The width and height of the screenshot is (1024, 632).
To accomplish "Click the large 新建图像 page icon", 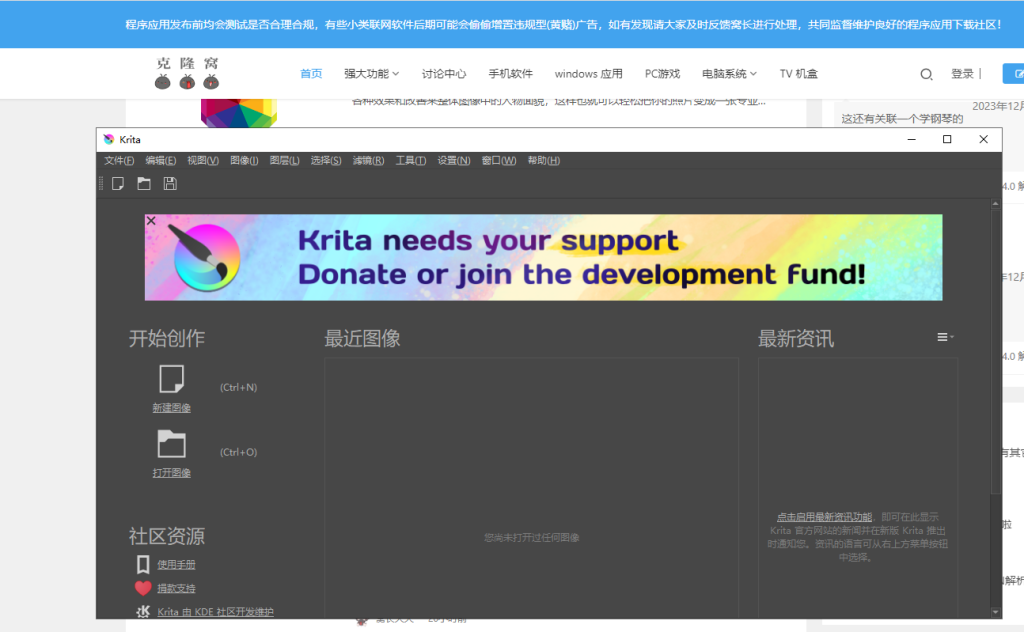I will (x=171, y=379).
